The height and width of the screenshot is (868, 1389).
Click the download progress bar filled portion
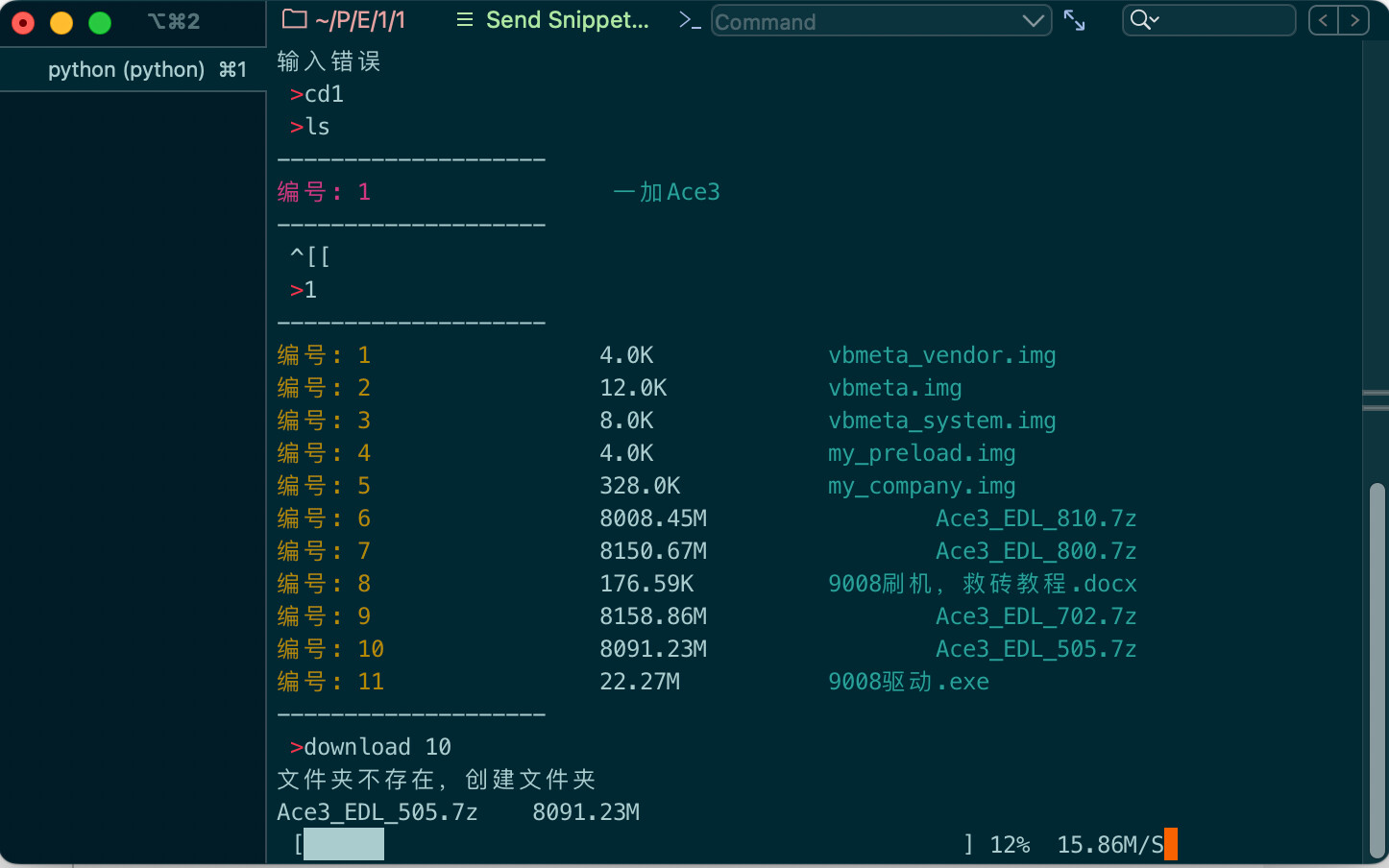tap(344, 844)
